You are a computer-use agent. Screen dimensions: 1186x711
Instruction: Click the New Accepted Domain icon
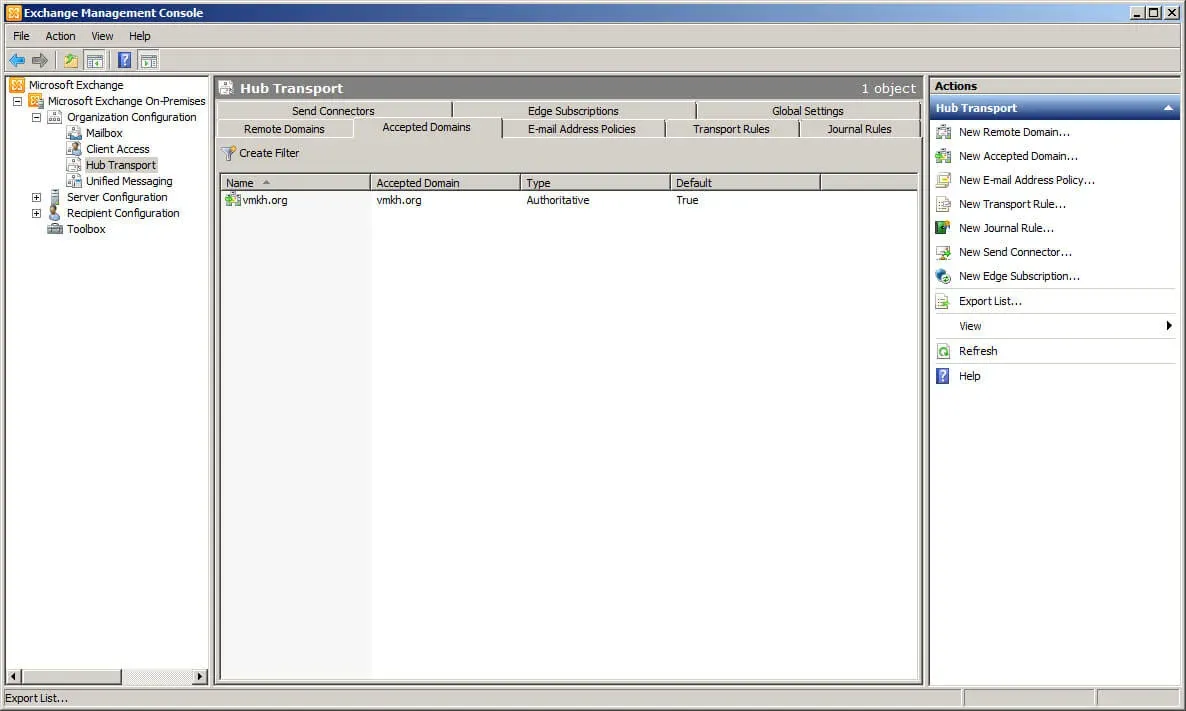click(943, 157)
